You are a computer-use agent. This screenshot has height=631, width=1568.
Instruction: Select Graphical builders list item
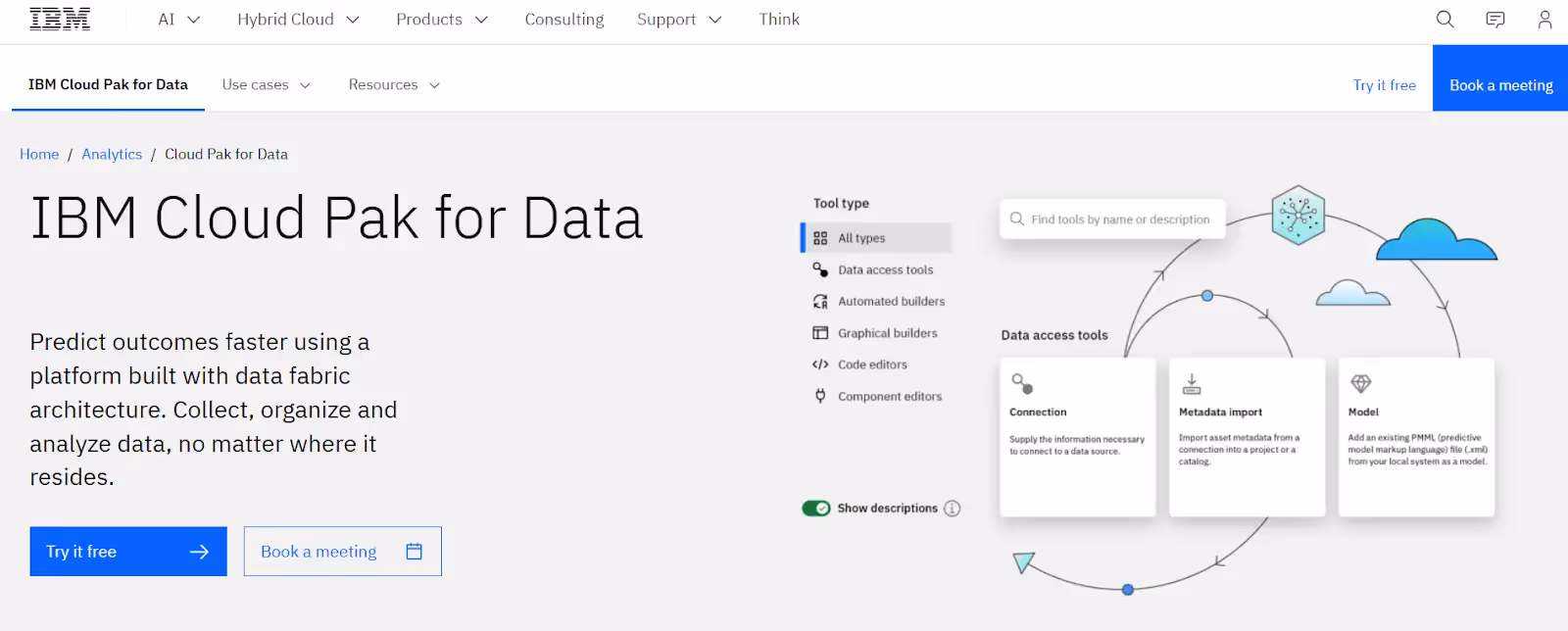click(876, 333)
